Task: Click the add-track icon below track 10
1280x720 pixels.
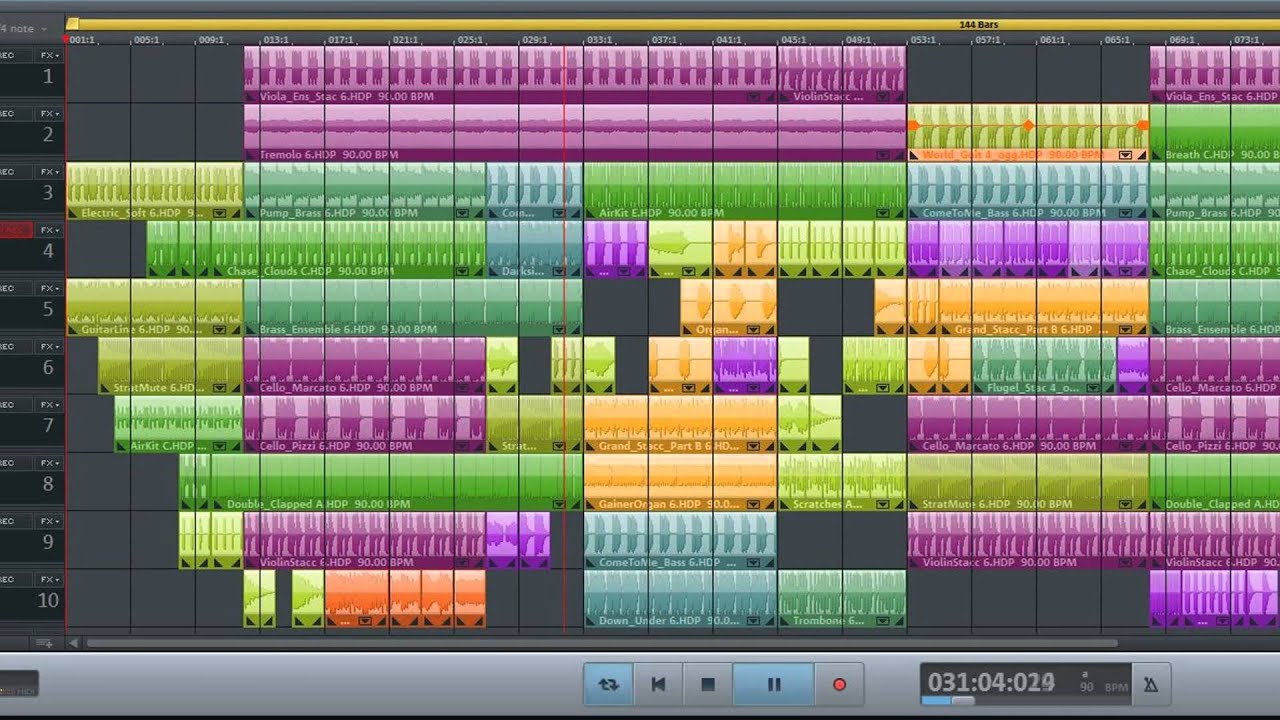Action: [x=44, y=643]
